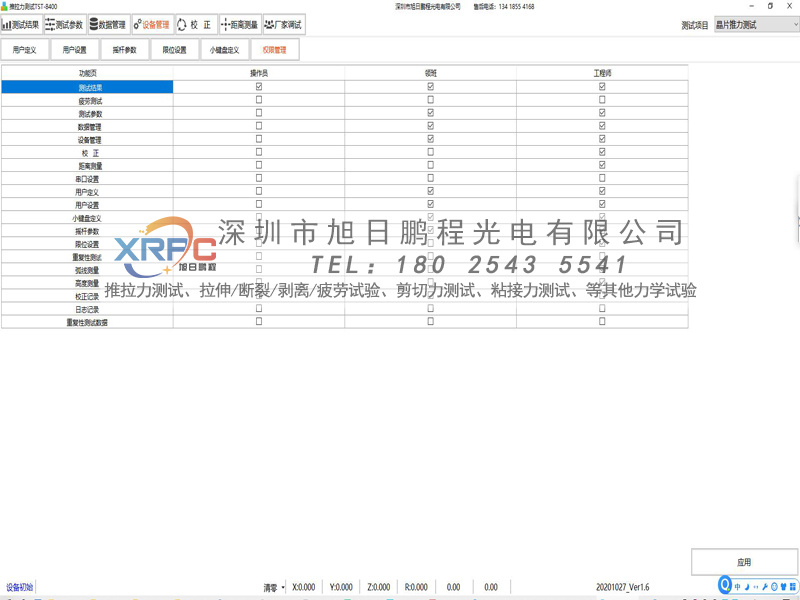Click the app logo in the title bar

pos(4,7)
